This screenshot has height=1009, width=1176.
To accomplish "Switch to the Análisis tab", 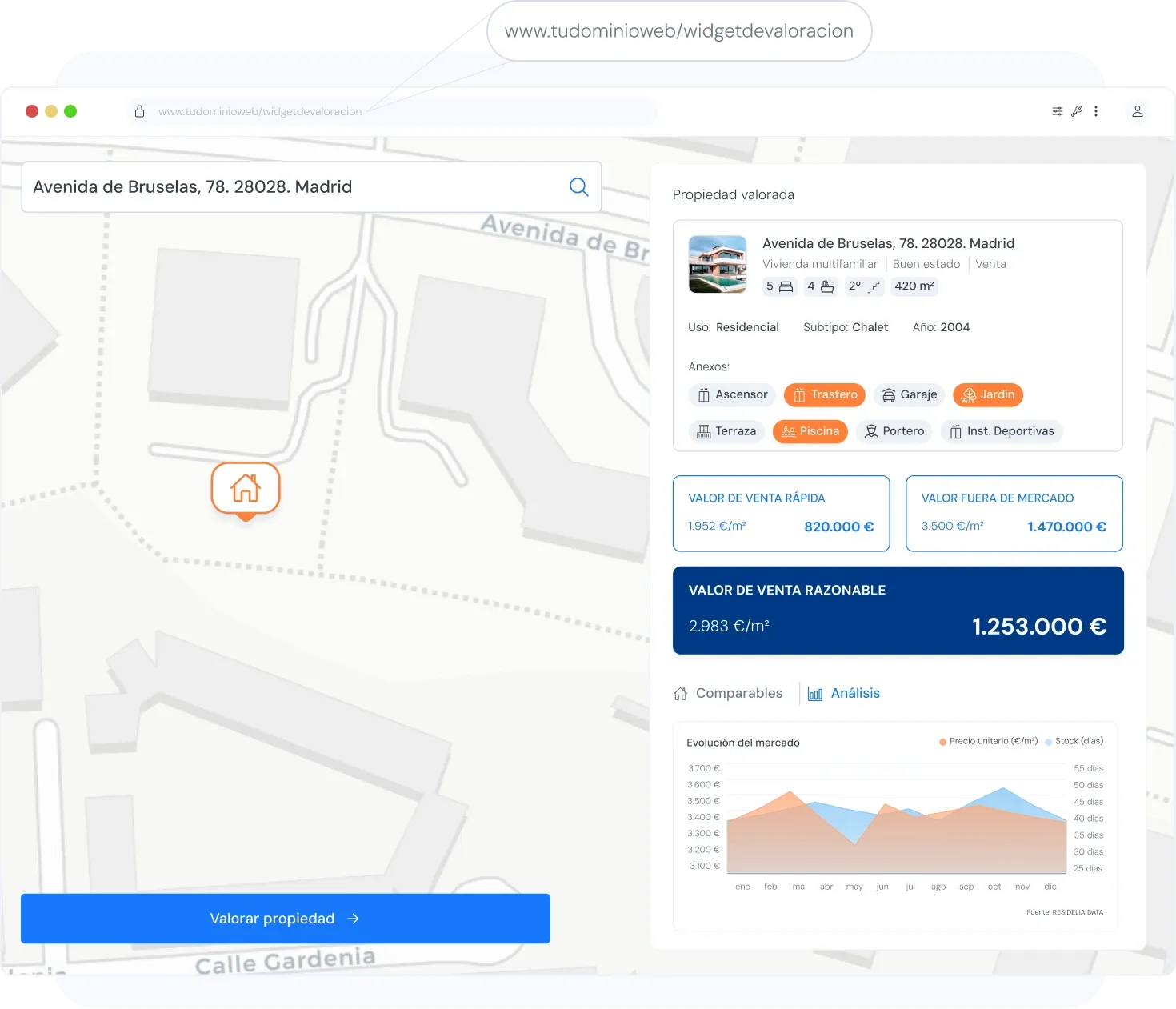I will 854,693.
